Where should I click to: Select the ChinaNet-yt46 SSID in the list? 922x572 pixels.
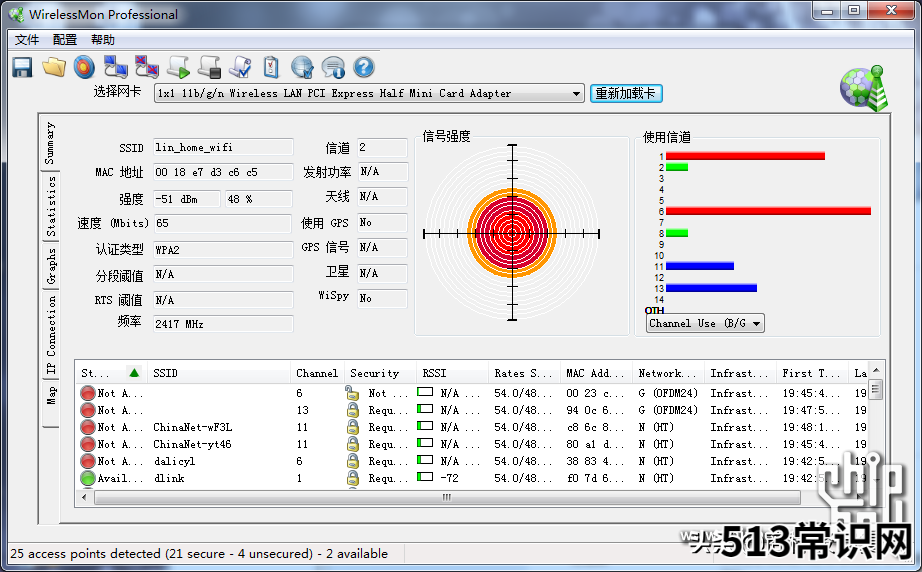[x=192, y=444]
